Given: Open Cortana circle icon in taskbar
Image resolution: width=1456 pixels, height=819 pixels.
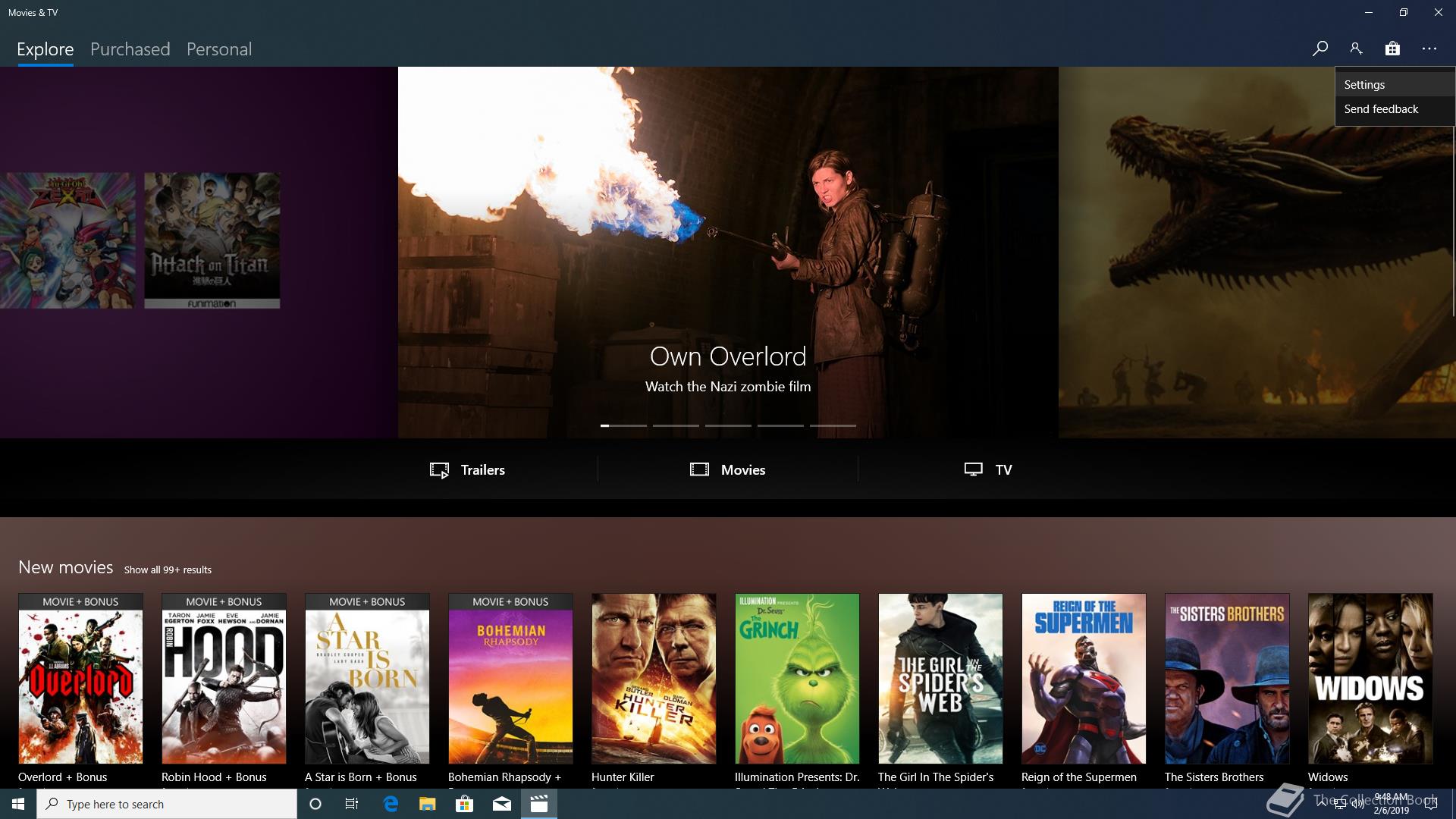Looking at the screenshot, I should [x=315, y=804].
